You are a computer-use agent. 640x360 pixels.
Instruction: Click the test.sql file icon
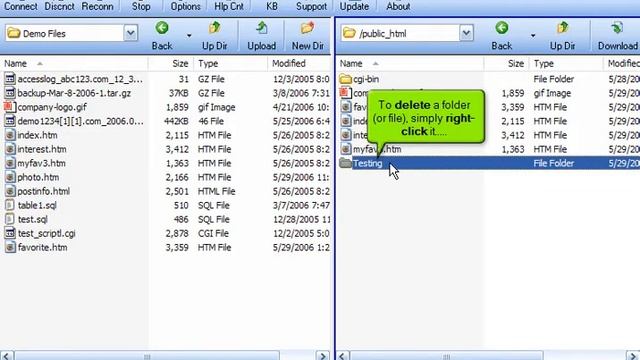point(10,219)
